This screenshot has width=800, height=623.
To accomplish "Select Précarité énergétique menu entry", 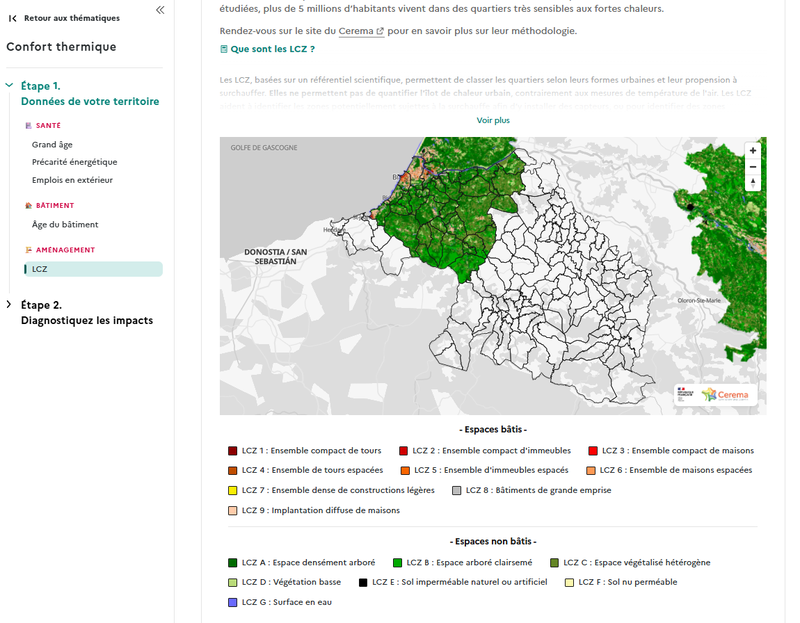I will 74,162.
